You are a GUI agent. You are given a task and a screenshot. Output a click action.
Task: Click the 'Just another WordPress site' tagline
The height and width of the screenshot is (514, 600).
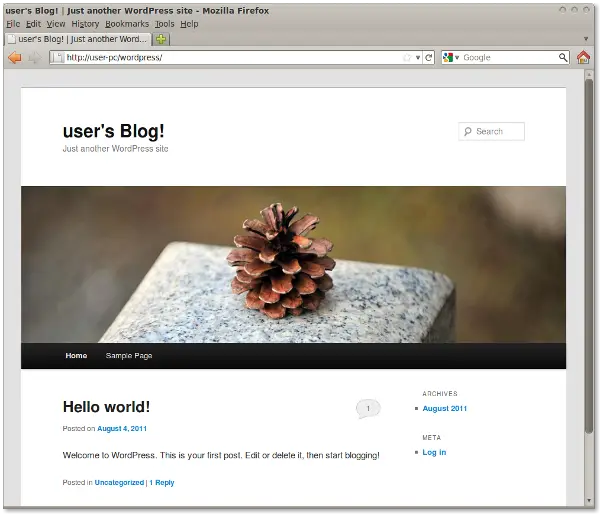point(115,148)
